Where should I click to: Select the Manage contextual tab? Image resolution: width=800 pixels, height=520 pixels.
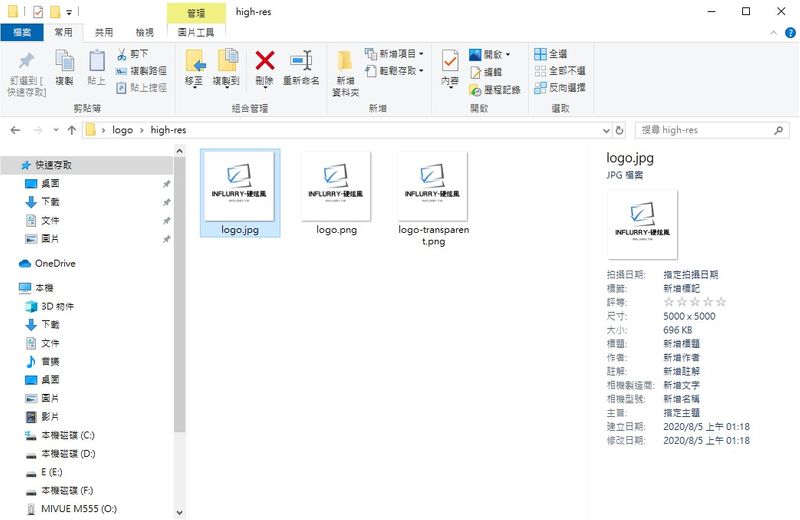tap(196, 13)
